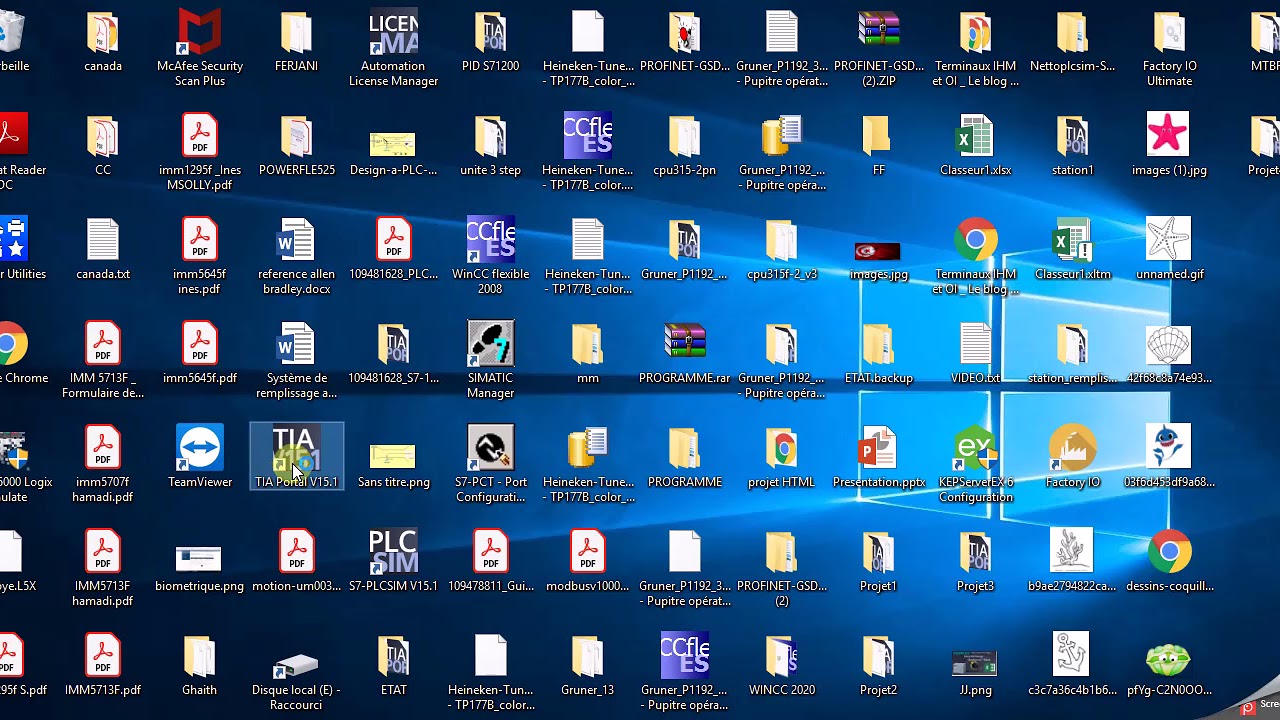Screen dimensions: 1280x720
Task: Select the imm5645f.pdf file
Action: [x=200, y=352]
